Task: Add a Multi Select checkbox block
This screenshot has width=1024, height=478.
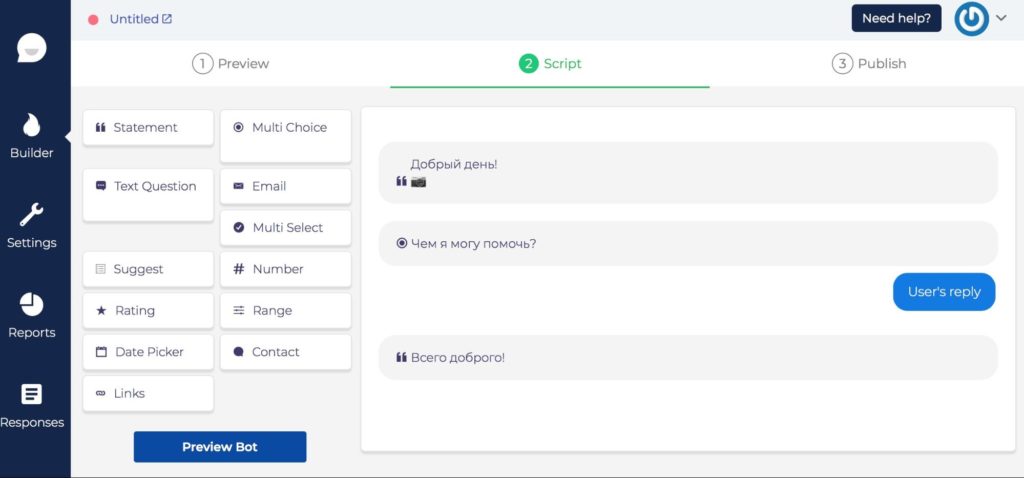Action: pos(285,228)
